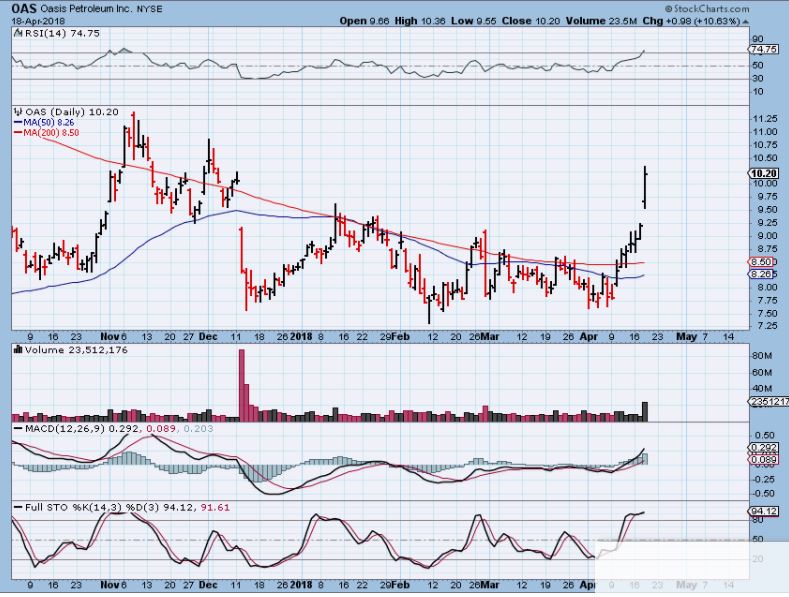Click the red gap-down bar in mid-December
This screenshot has width=789, height=597.
click(x=241, y=250)
